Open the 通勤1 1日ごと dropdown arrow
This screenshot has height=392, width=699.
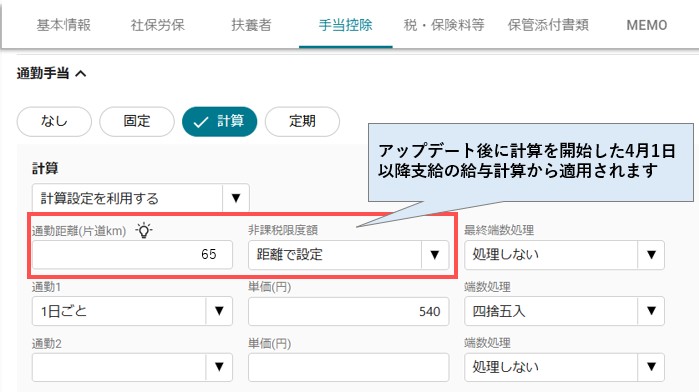pos(219,311)
